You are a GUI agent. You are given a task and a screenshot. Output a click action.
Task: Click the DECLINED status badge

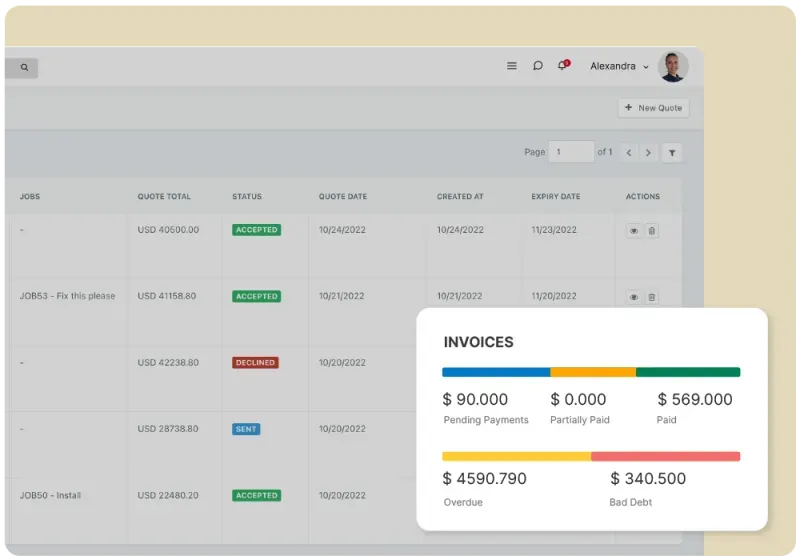coord(255,363)
